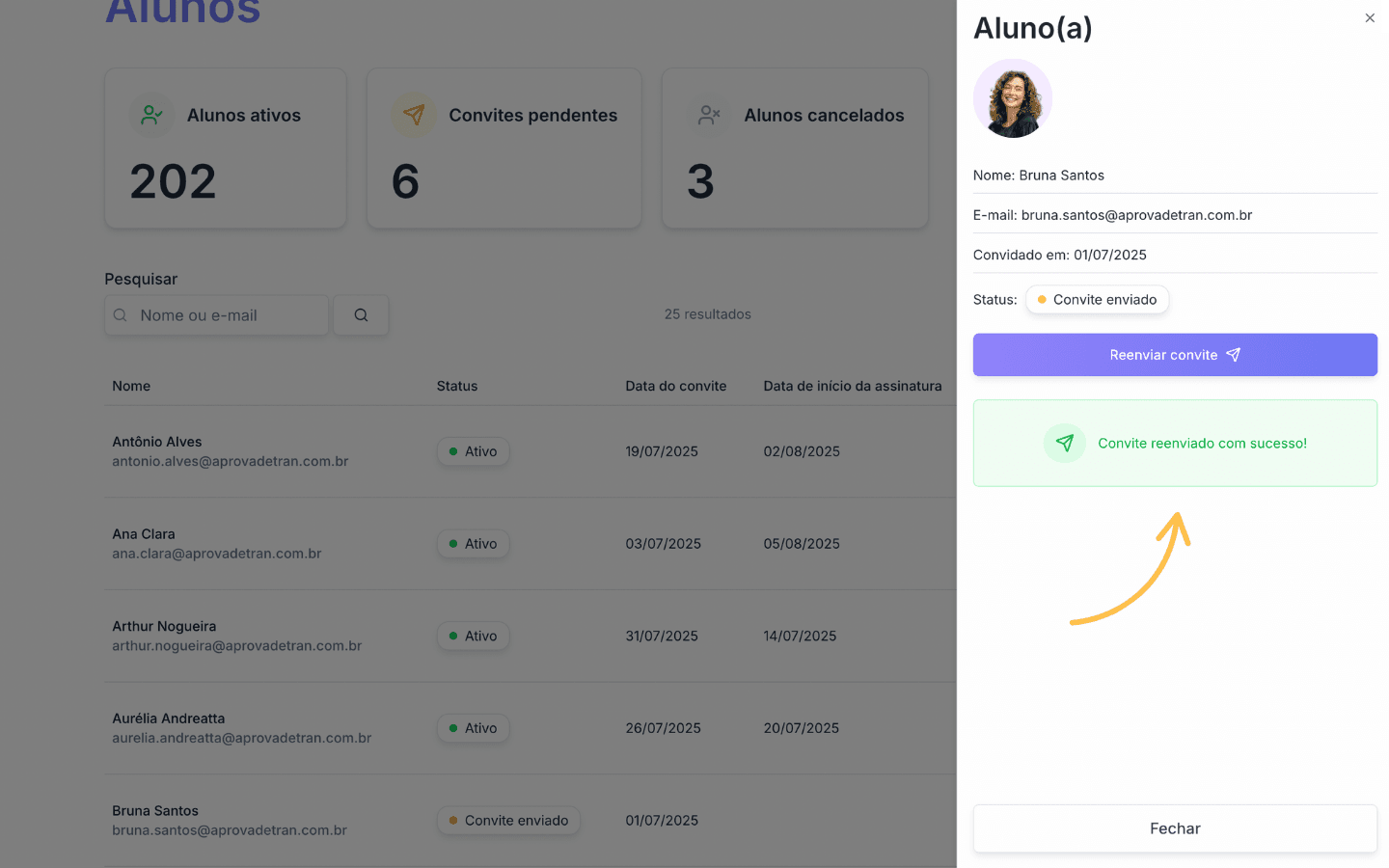1389x868 pixels.
Task: Click 'Convidado em: 01/07/2025' line
Action: click(x=1060, y=255)
